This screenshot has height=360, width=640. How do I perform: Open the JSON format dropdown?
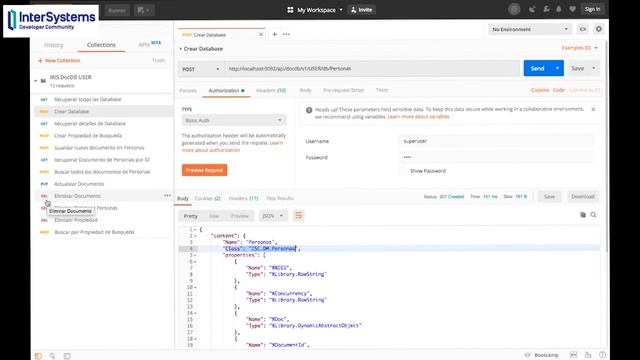point(273,216)
